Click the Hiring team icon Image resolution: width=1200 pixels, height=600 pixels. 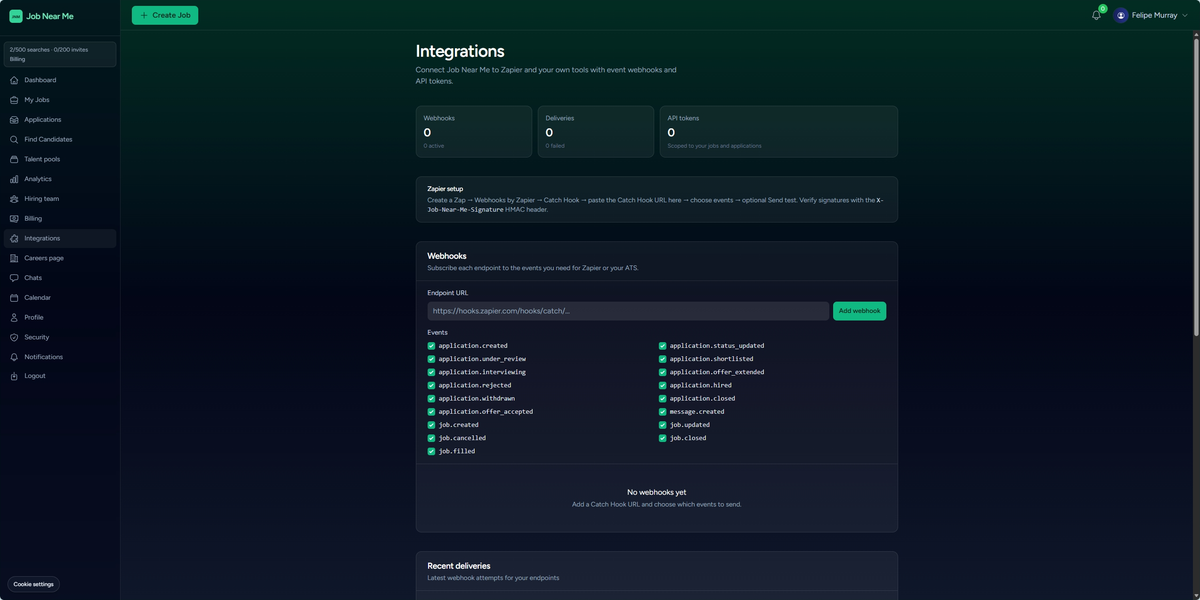(x=14, y=199)
